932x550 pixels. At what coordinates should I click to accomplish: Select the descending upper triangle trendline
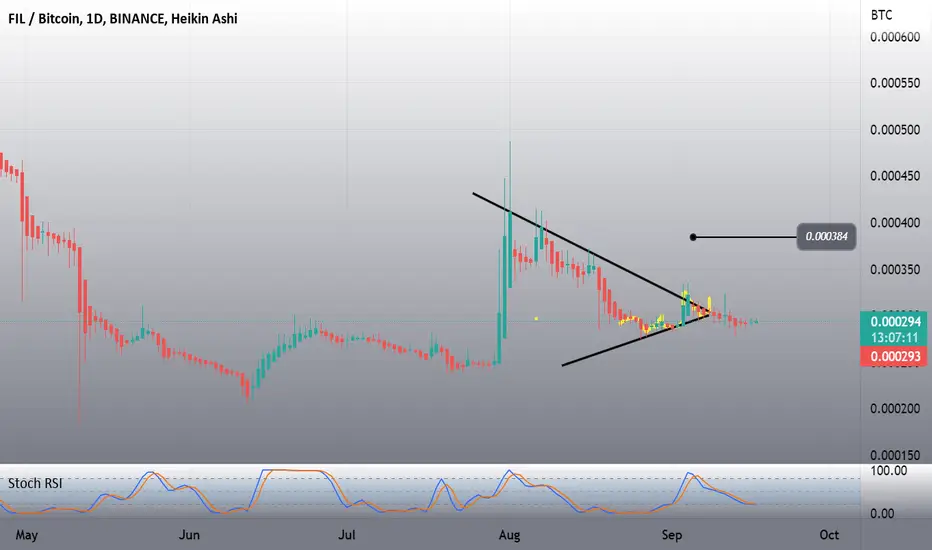click(591, 252)
